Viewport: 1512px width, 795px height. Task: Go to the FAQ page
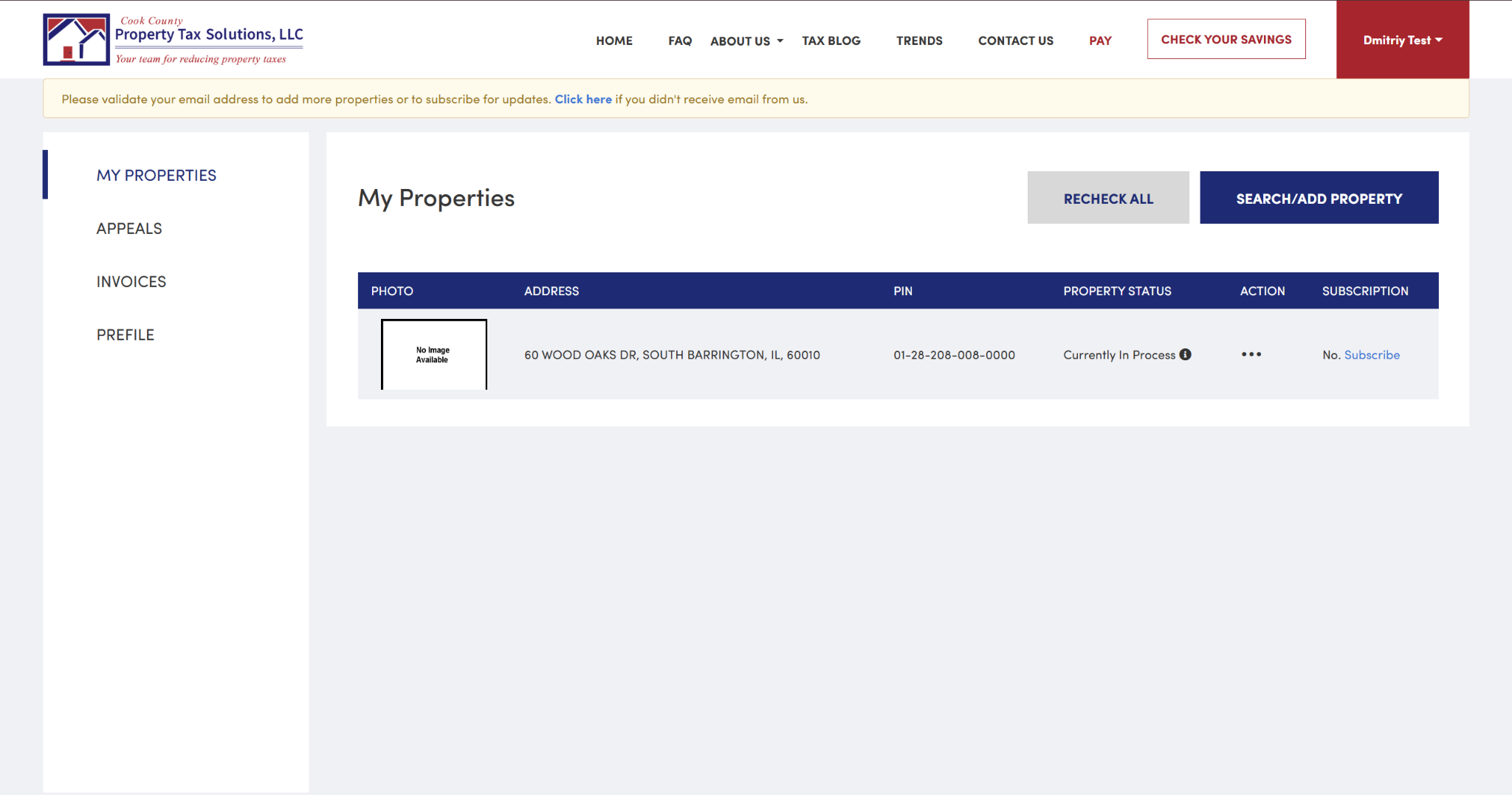pyautogui.click(x=680, y=41)
